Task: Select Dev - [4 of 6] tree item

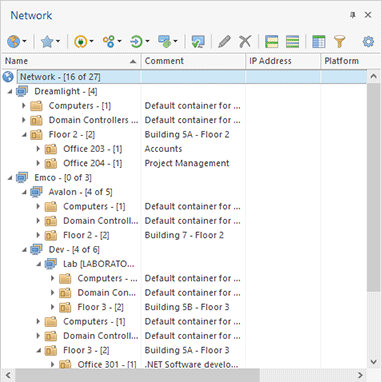Action: tap(74, 249)
